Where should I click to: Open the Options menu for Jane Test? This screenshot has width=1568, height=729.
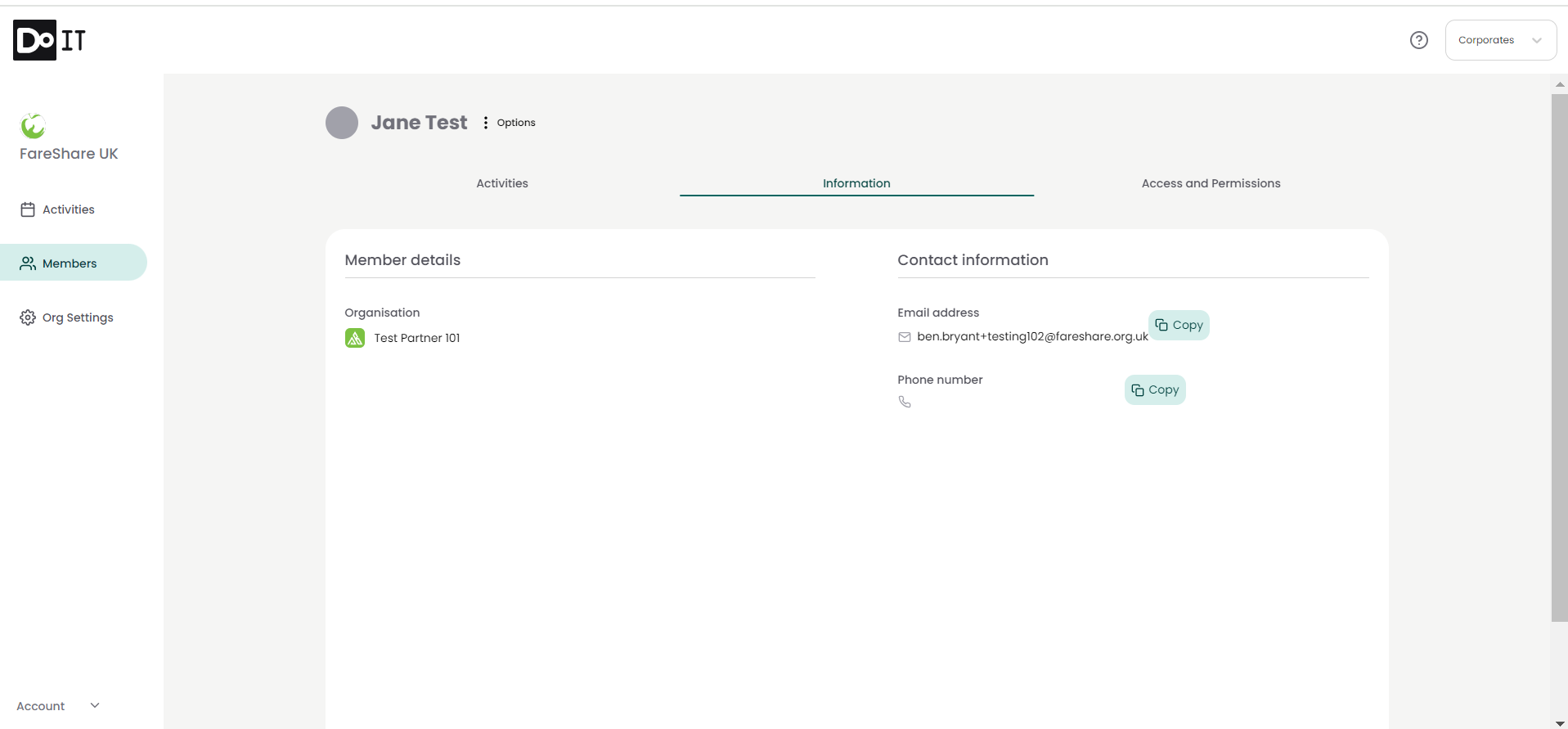tap(515, 123)
